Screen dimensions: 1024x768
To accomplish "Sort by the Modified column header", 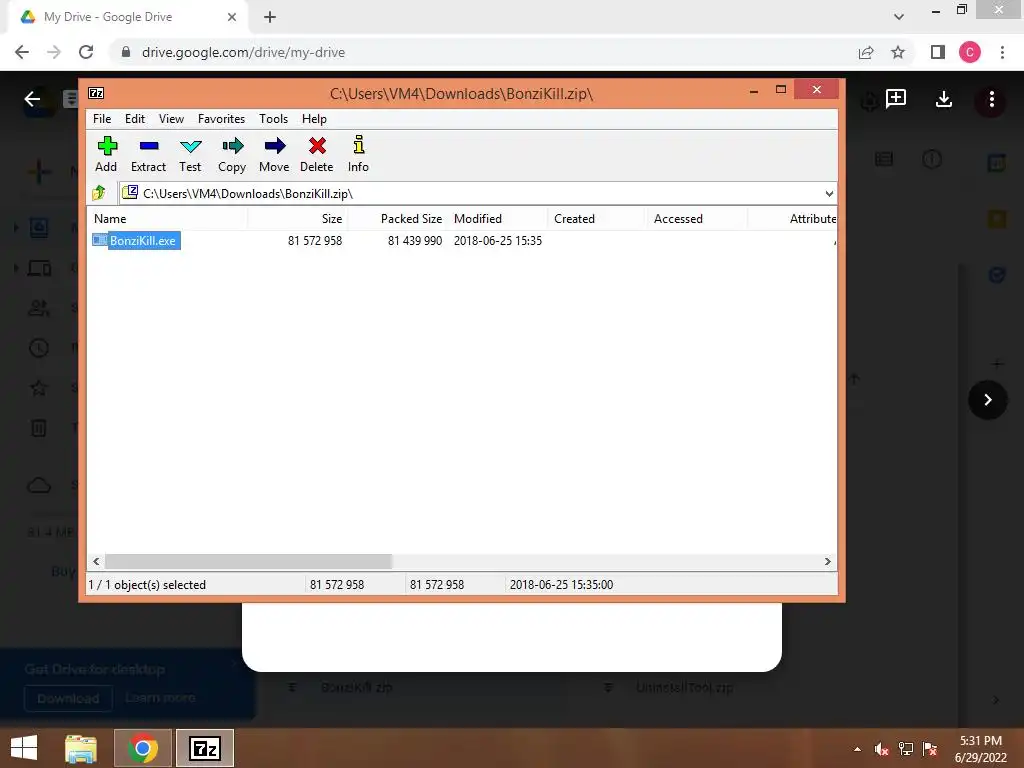I will 497,219.
